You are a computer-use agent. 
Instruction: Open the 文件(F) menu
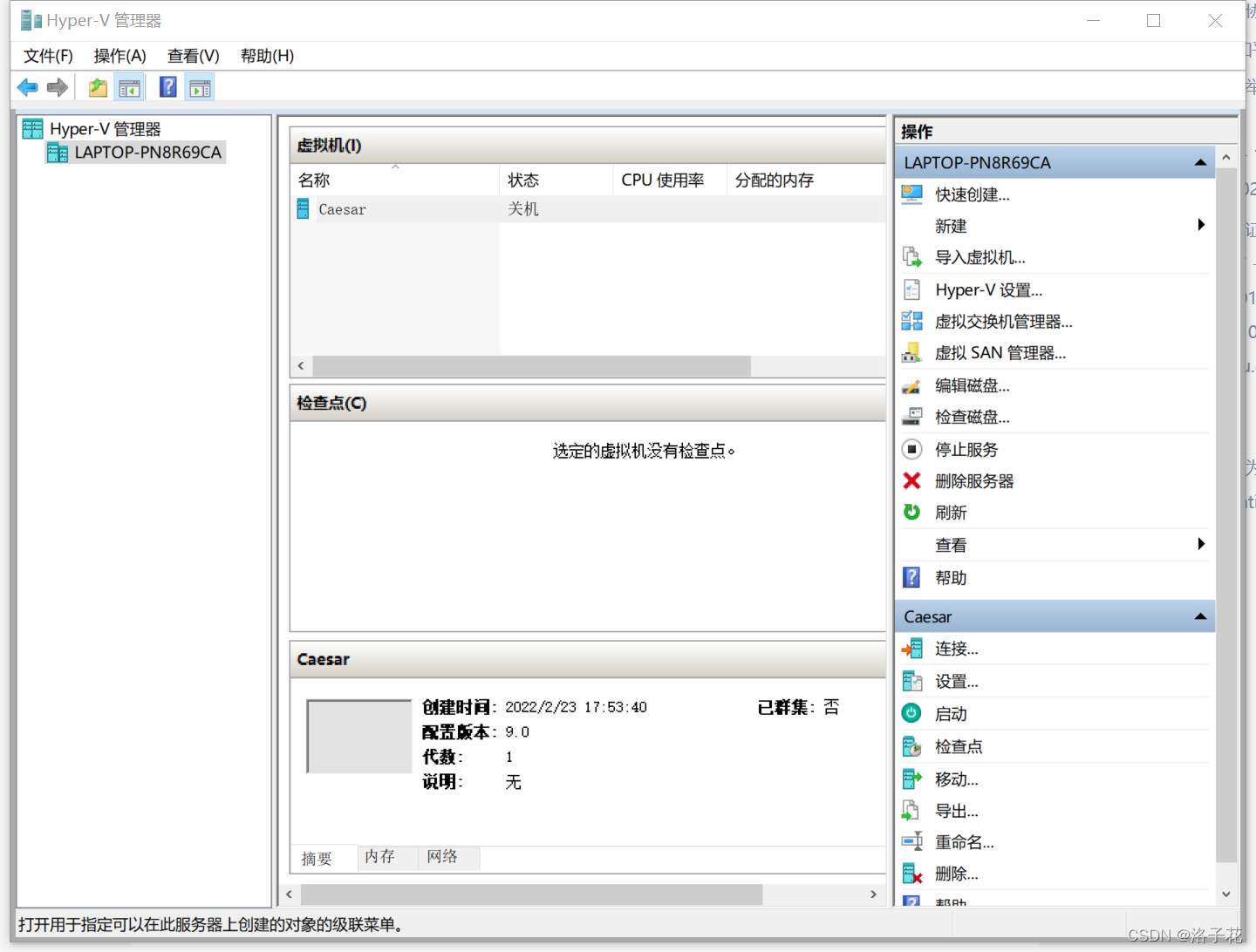pos(48,56)
